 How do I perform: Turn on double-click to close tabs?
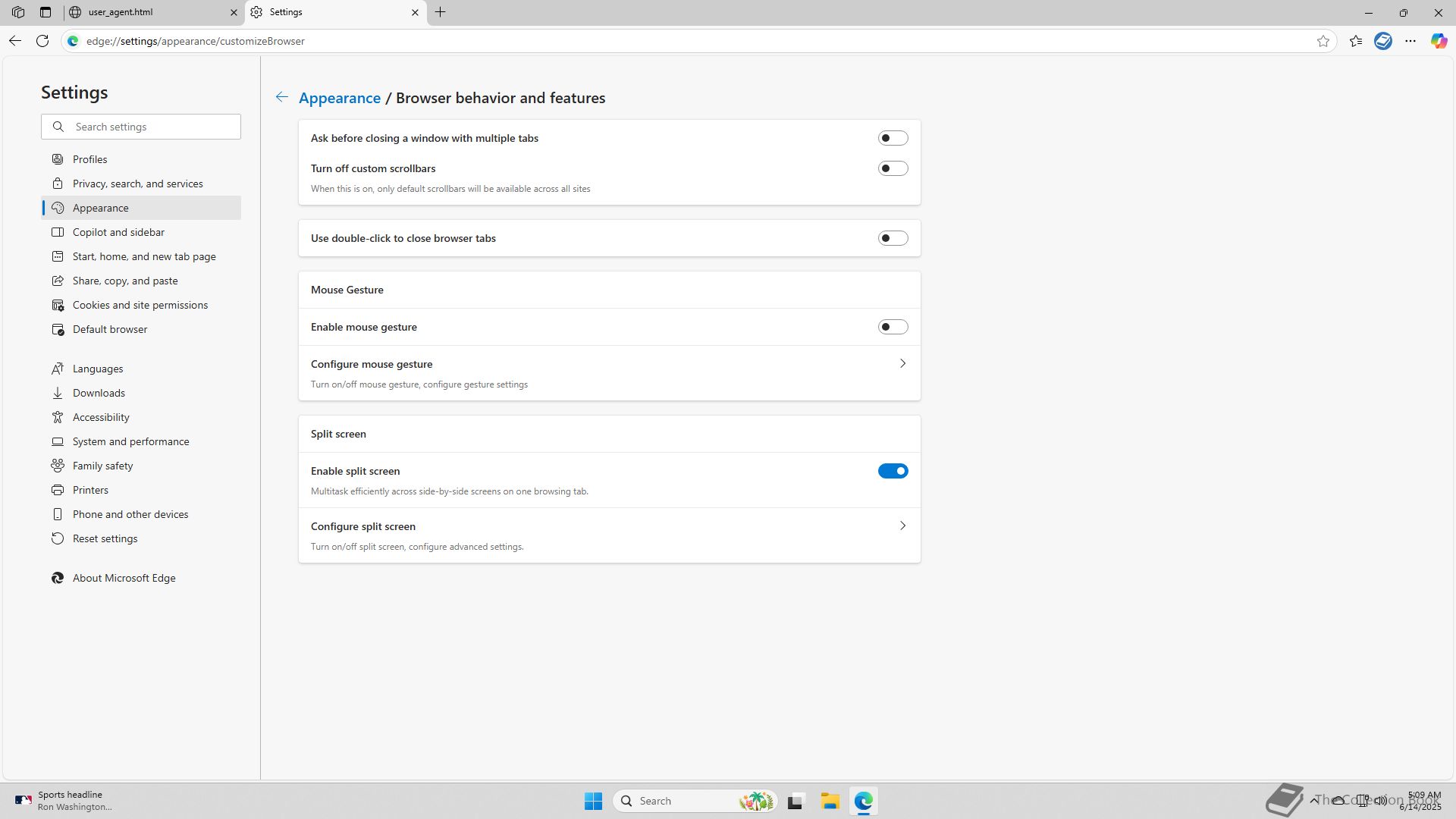click(893, 238)
